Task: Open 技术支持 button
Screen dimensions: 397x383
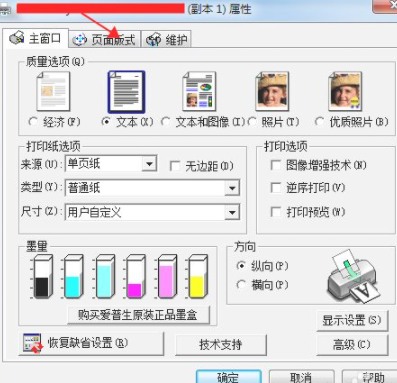Action: point(221,344)
